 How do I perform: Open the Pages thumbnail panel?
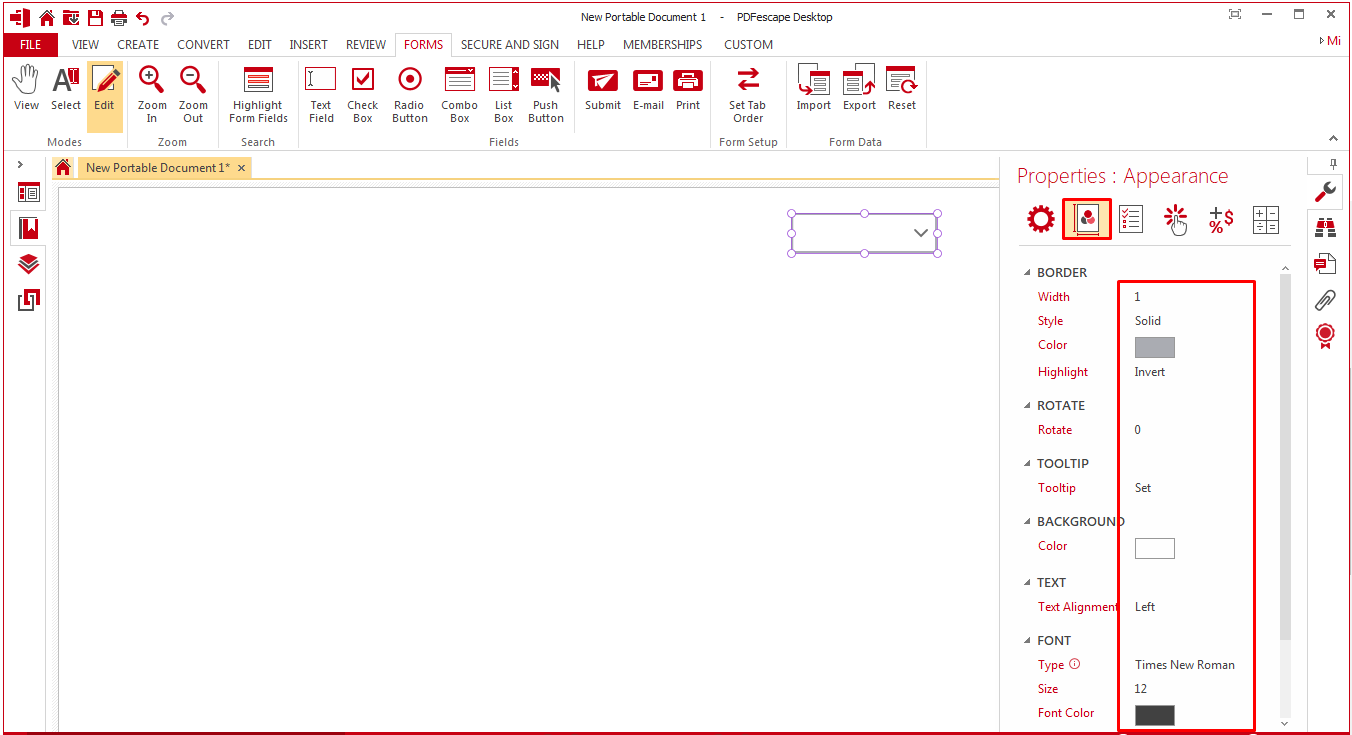point(29,193)
